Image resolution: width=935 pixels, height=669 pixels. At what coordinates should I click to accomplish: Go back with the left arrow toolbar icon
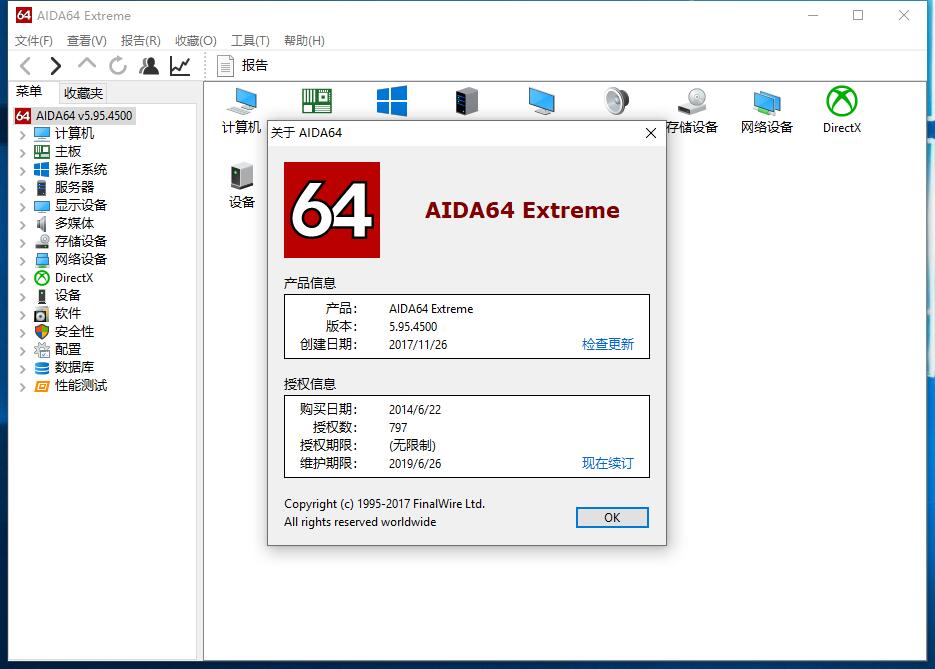pyautogui.click(x=26, y=66)
